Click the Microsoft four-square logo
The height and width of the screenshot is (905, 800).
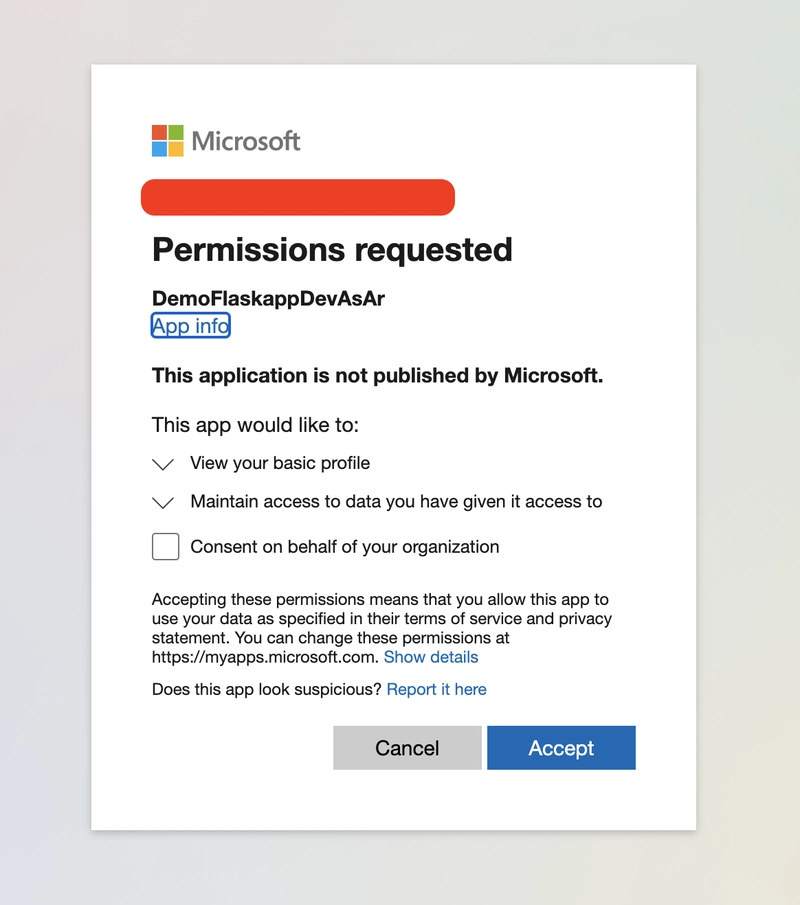tap(167, 141)
